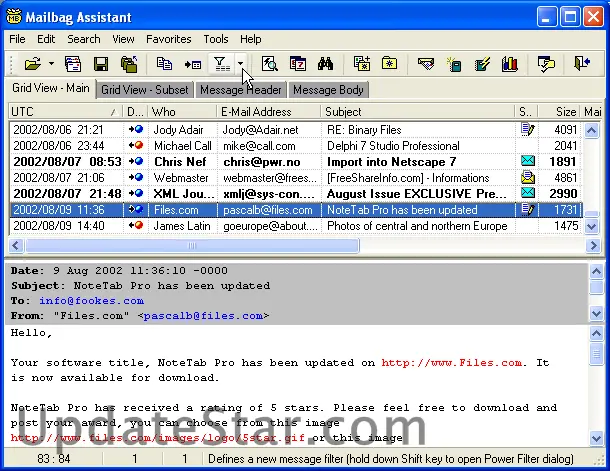The width and height of the screenshot is (610, 471).
Task: Select the Import into Netscape 7 message
Action: [296, 162]
